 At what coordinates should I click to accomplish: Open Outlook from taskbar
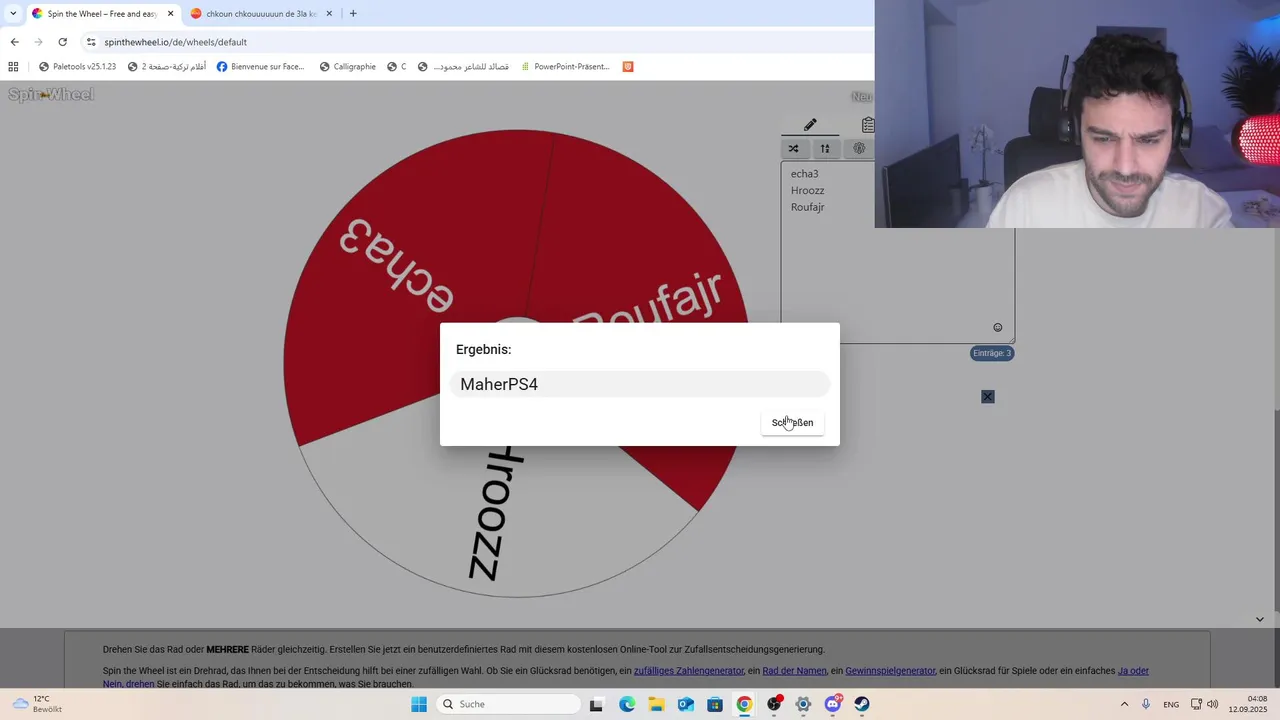click(686, 704)
